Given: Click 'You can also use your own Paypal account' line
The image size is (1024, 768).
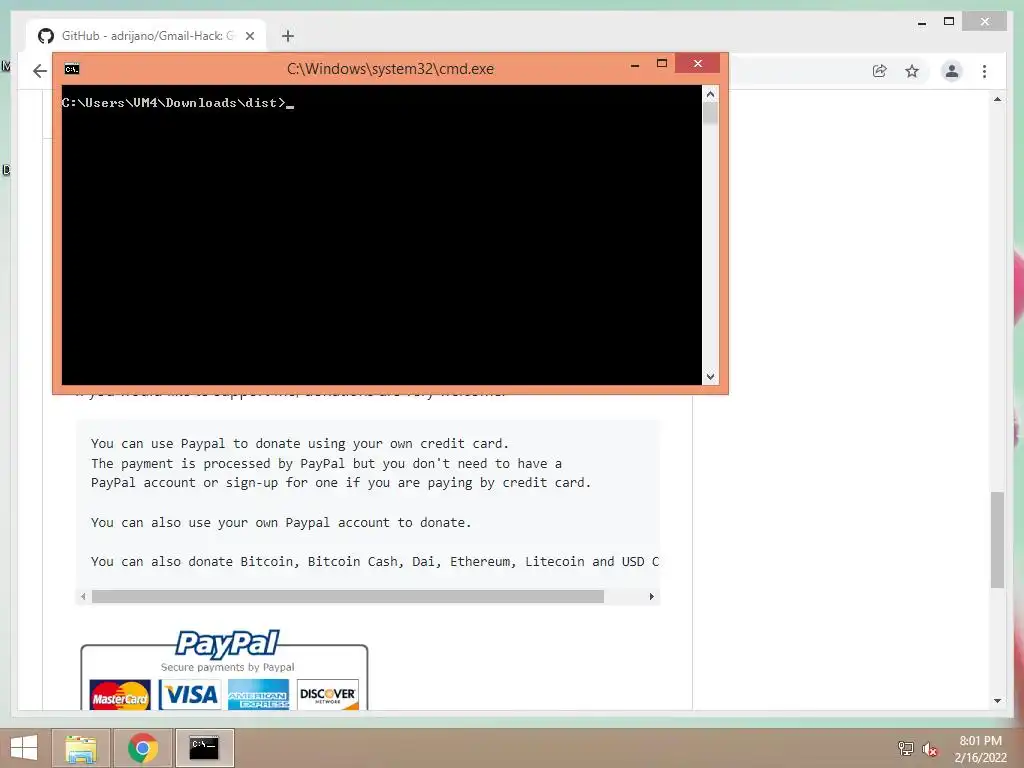Looking at the screenshot, I should (281, 522).
